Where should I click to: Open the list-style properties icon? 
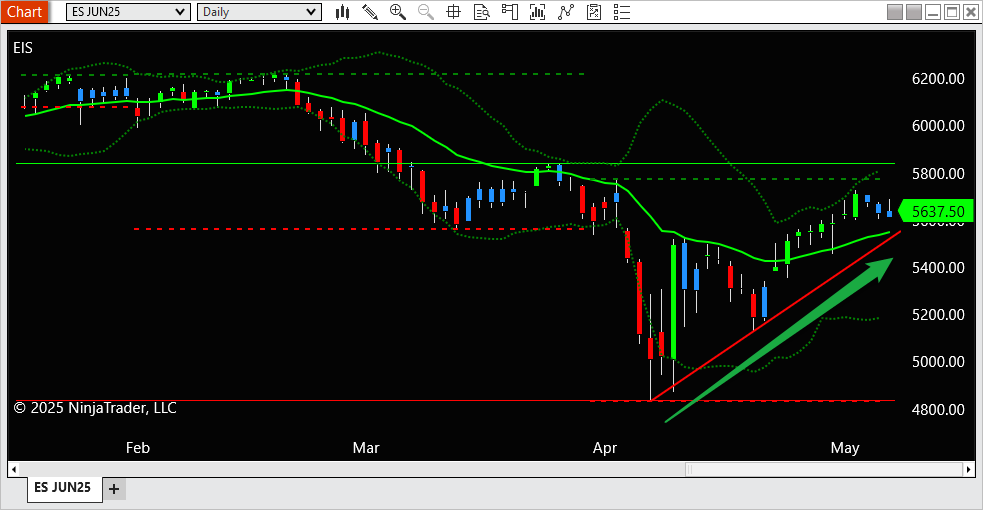(621, 12)
